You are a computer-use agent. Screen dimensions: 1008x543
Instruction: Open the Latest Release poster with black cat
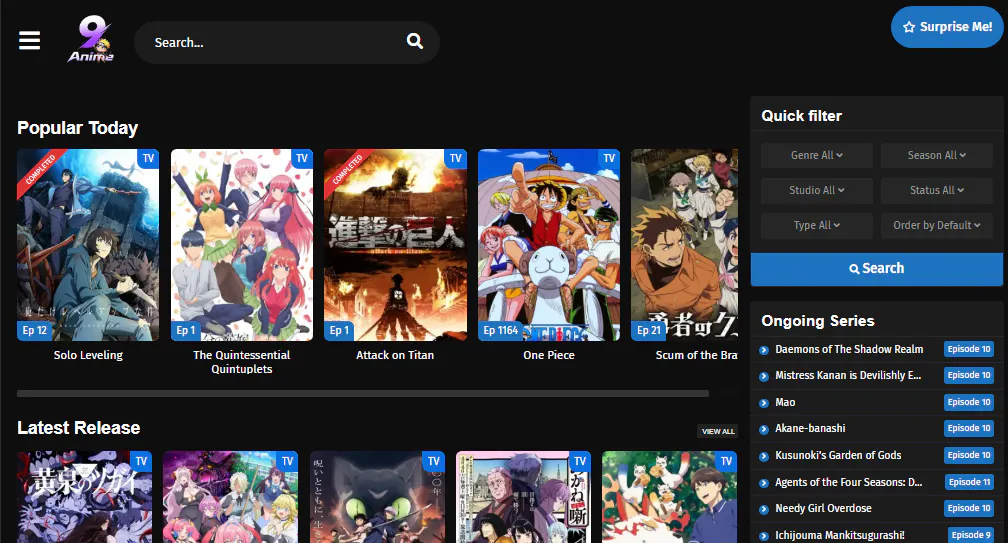(377, 497)
